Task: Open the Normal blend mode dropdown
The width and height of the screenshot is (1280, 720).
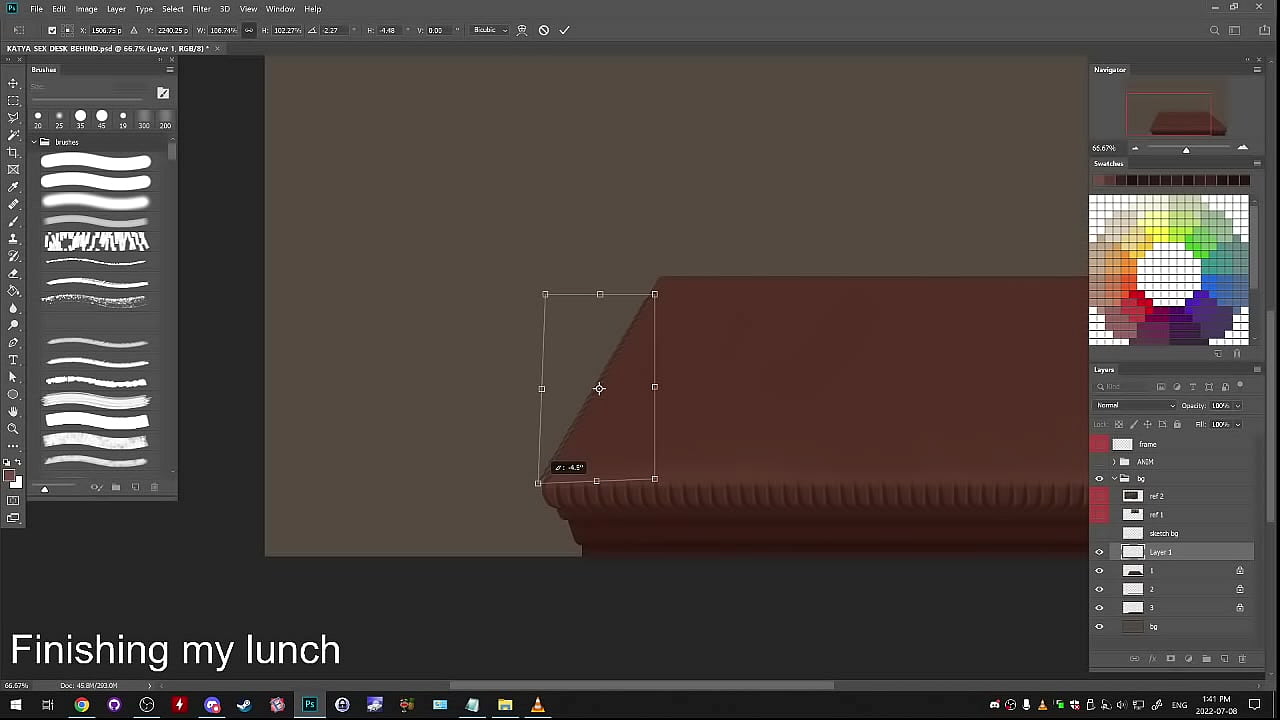Action: (x=1135, y=405)
